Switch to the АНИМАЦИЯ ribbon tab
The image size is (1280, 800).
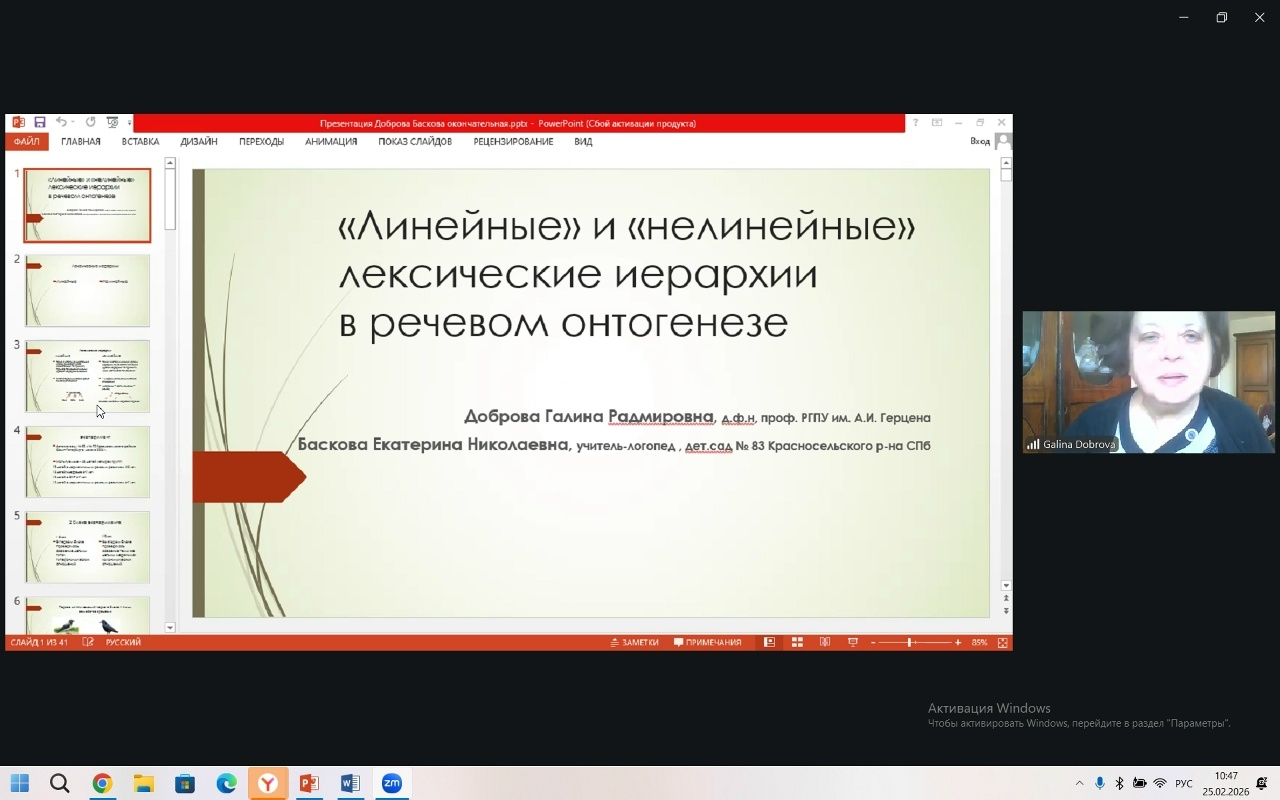pos(331,141)
